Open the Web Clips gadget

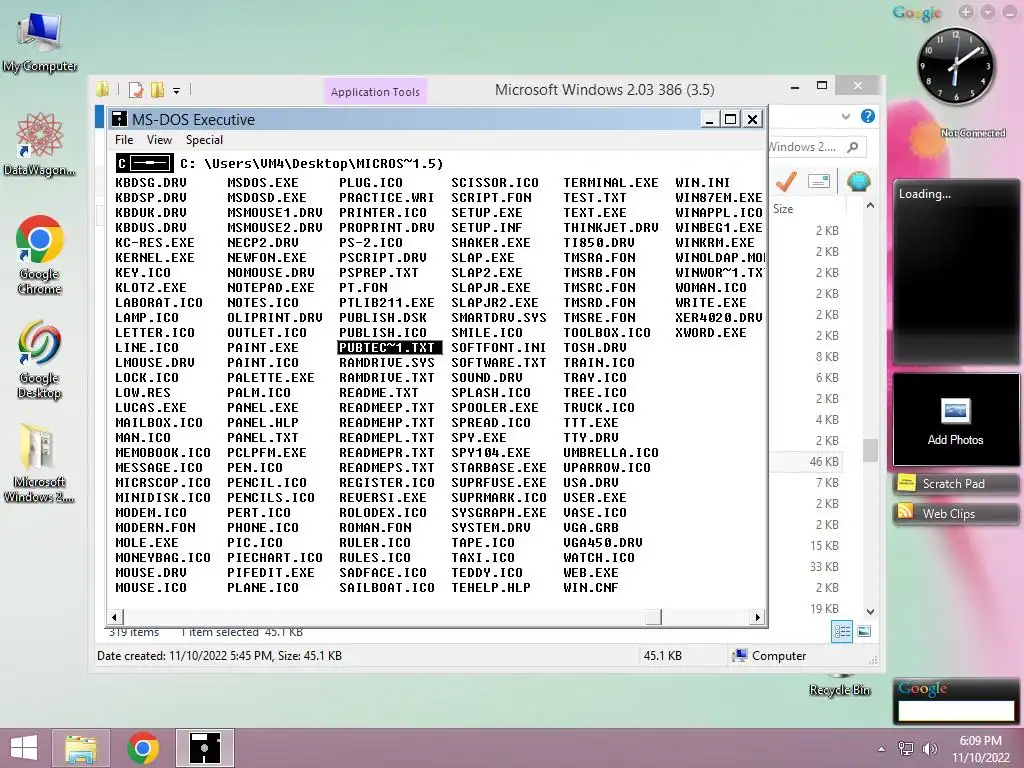[x=955, y=513]
